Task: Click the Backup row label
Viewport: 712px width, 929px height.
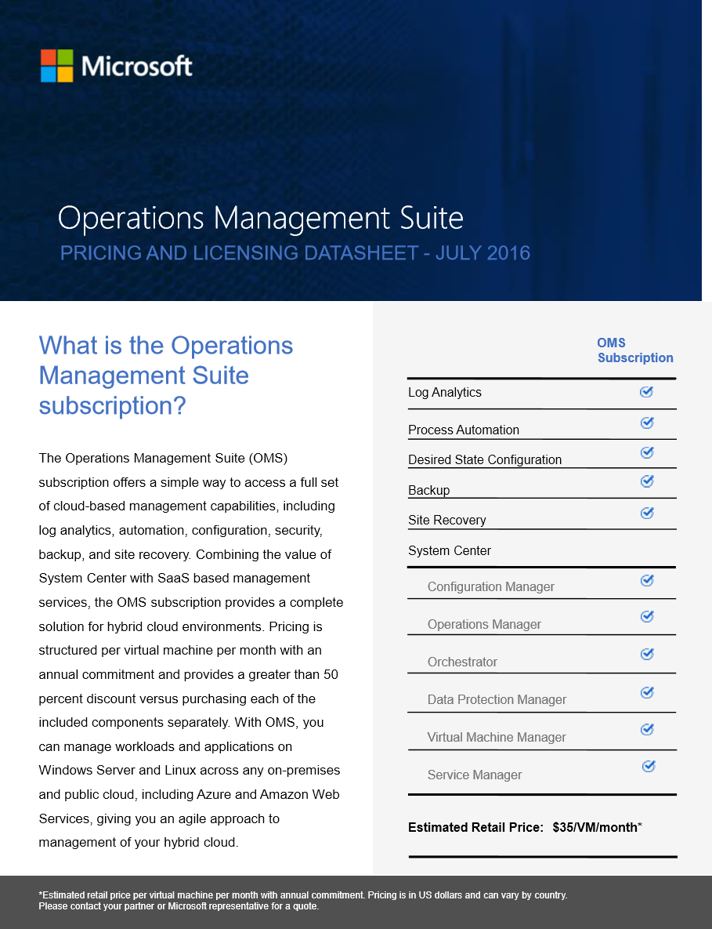Action: (x=429, y=490)
